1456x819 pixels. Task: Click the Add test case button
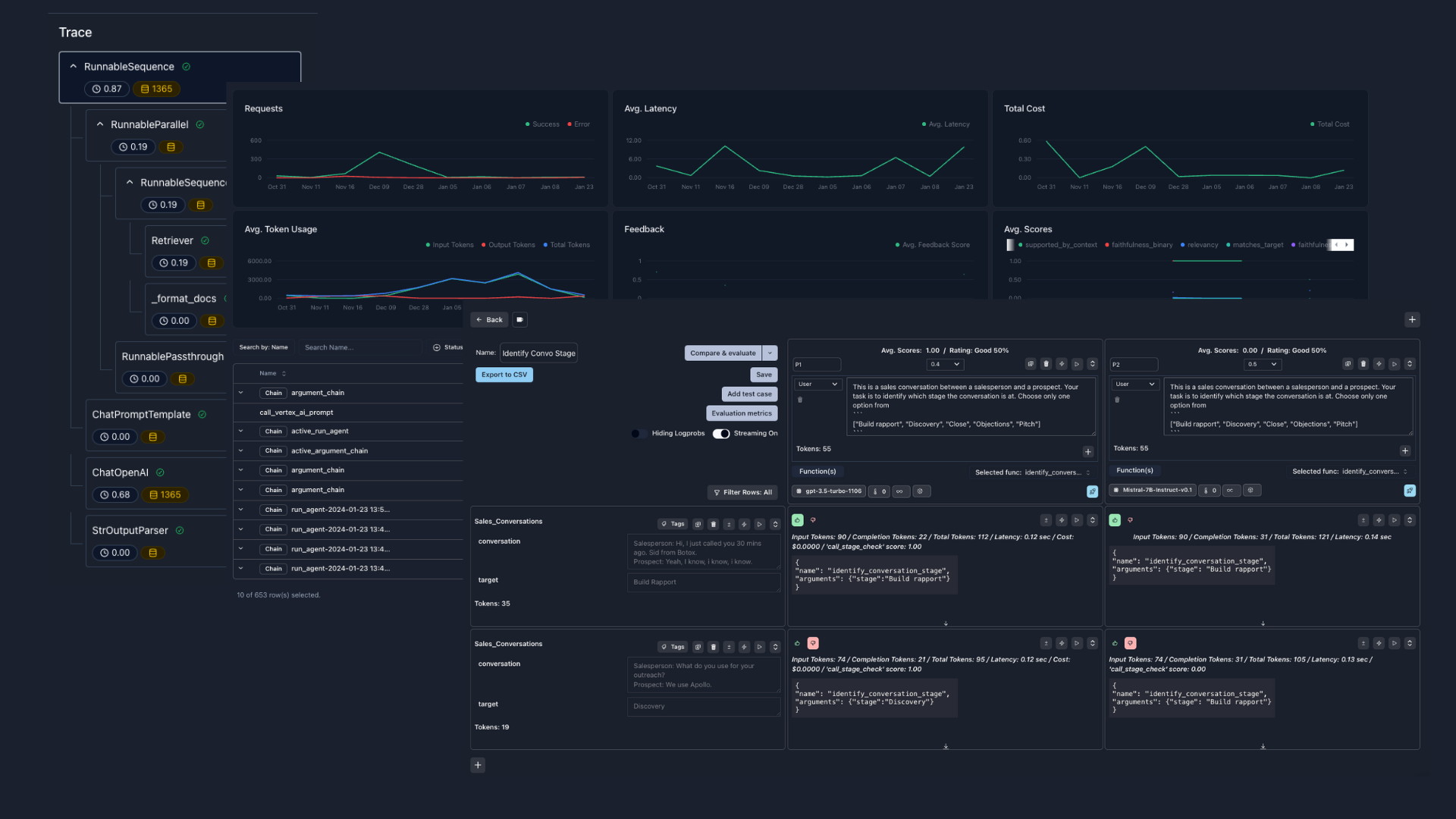pos(748,394)
